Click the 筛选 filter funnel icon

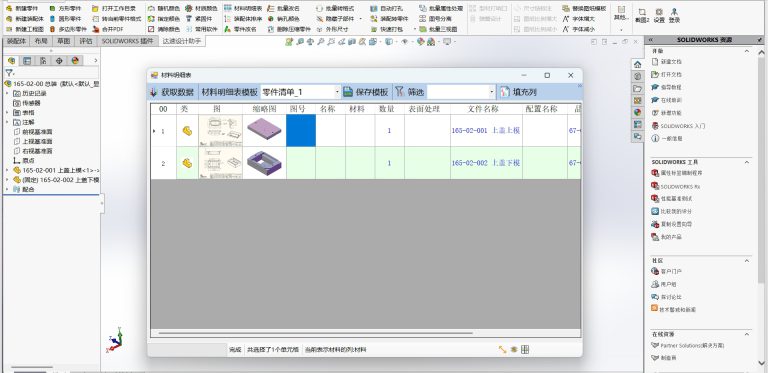pyautogui.click(x=400, y=92)
